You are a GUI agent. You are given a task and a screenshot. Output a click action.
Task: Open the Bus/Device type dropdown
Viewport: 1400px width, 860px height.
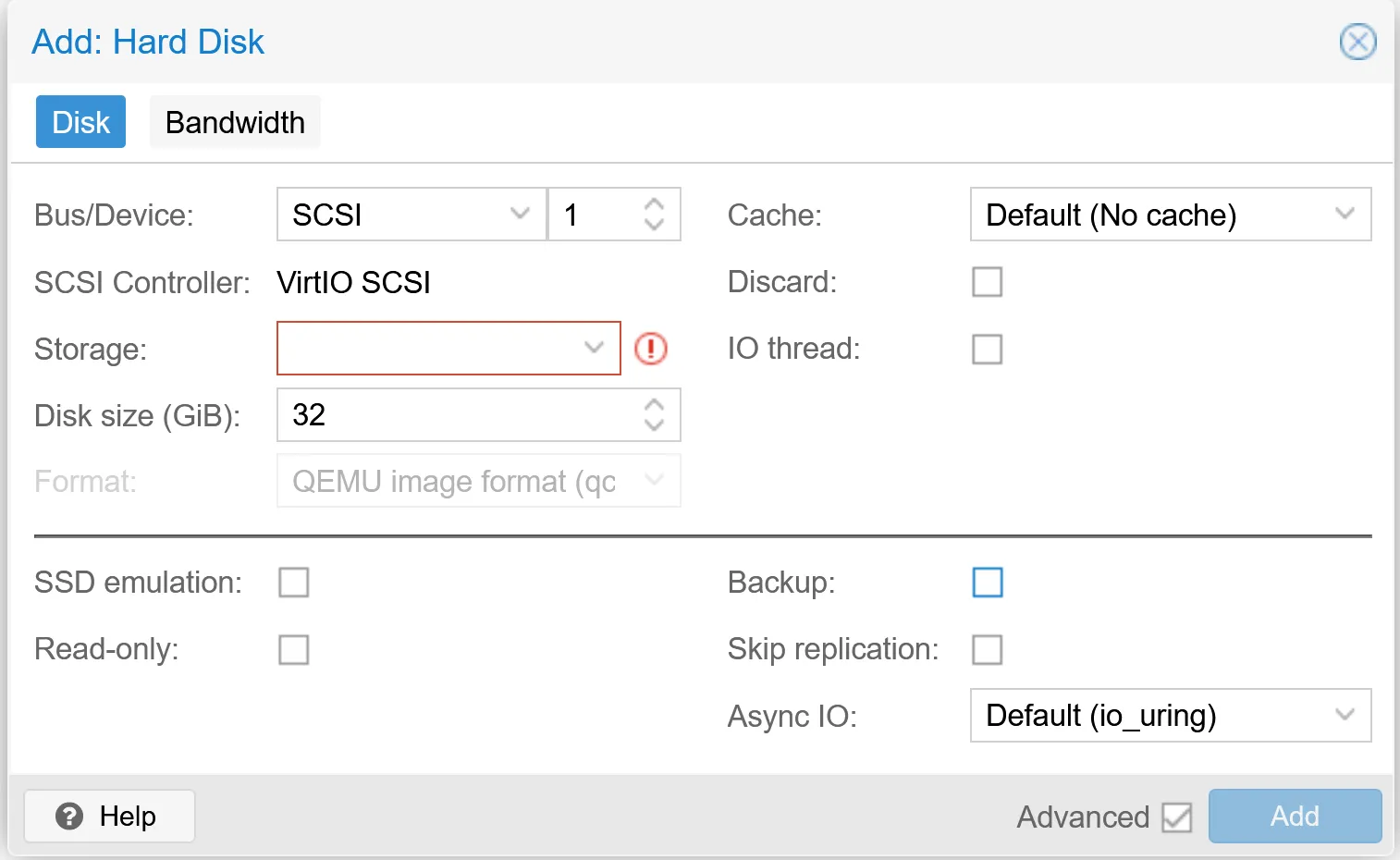coord(519,215)
